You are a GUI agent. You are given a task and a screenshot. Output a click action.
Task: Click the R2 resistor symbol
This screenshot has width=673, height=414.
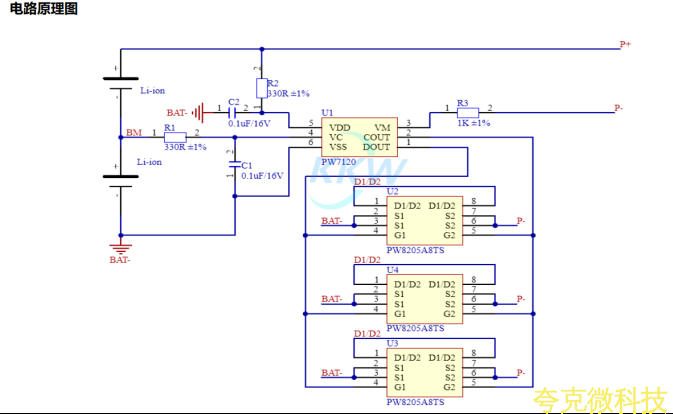pyautogui.click(x=262, y=88)
